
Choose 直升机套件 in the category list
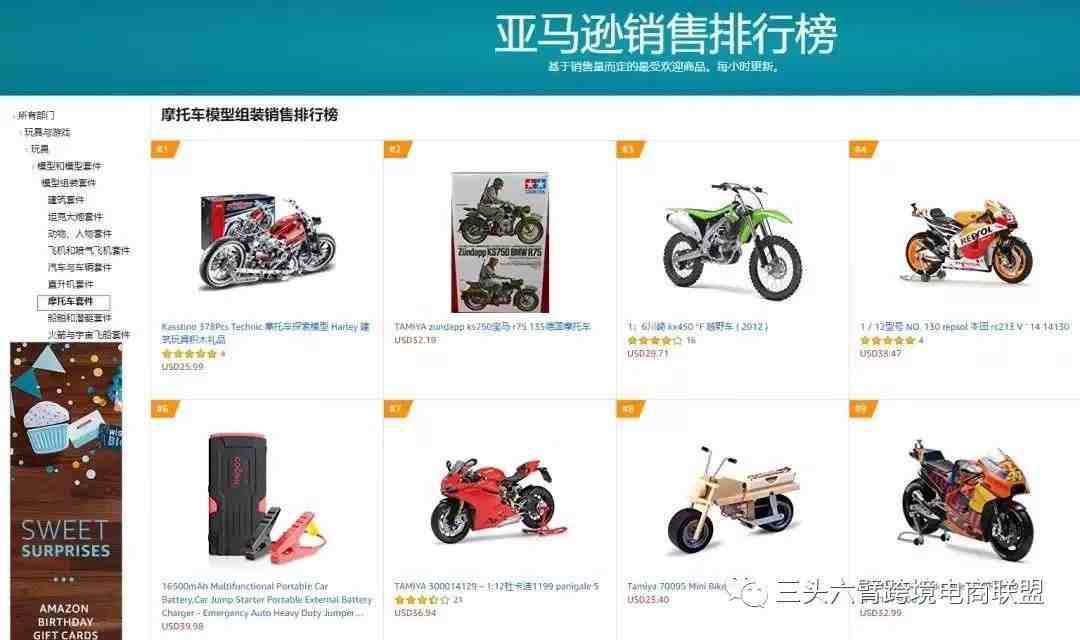tap(70, 285)
